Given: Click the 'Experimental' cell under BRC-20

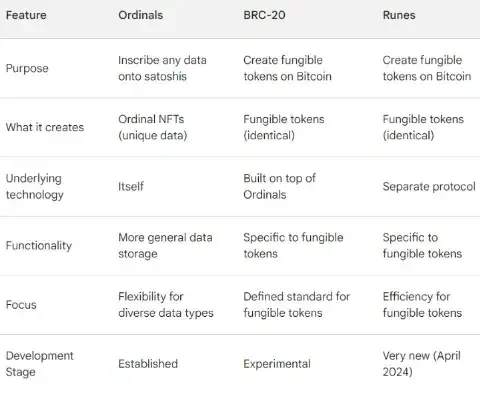Looking at the screenshot, I should (277, 364).
